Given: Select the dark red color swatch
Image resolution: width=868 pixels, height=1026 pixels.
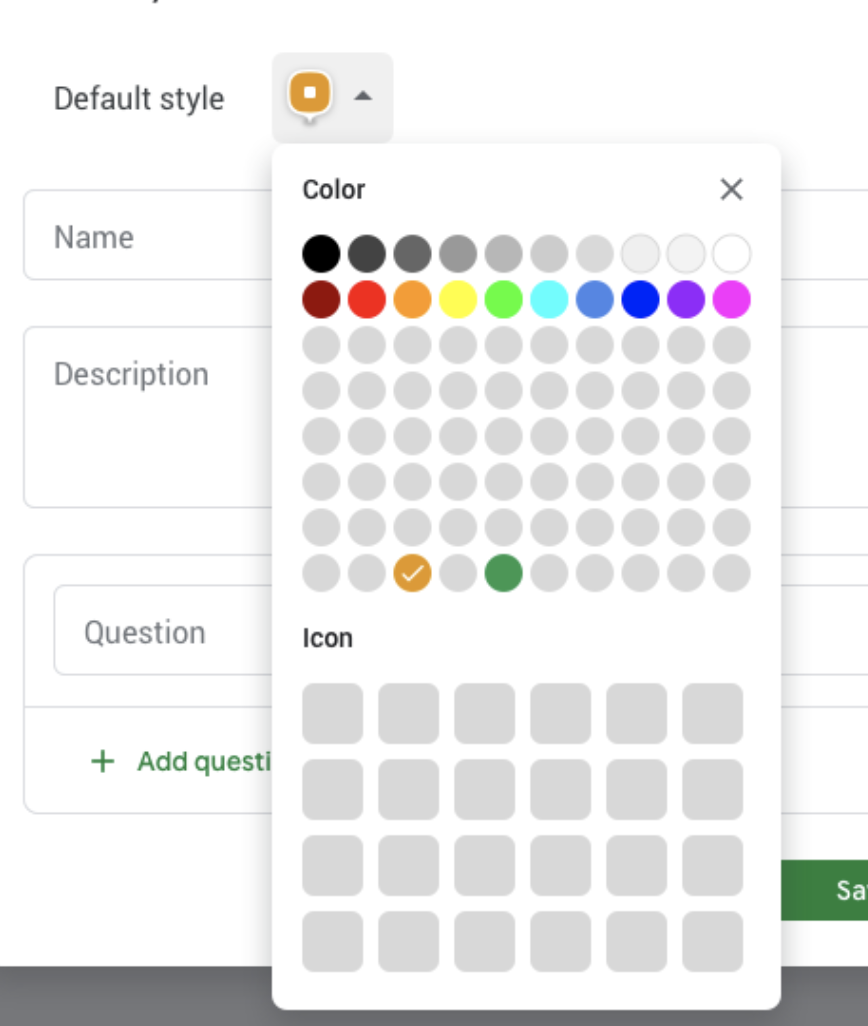Looking at the screenshot, I should click(321, 300).
